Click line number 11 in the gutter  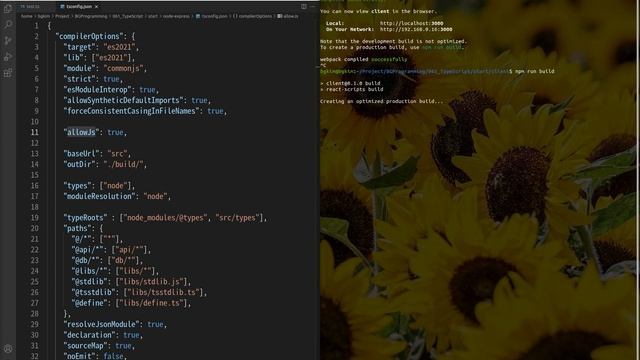click(35, 132)
